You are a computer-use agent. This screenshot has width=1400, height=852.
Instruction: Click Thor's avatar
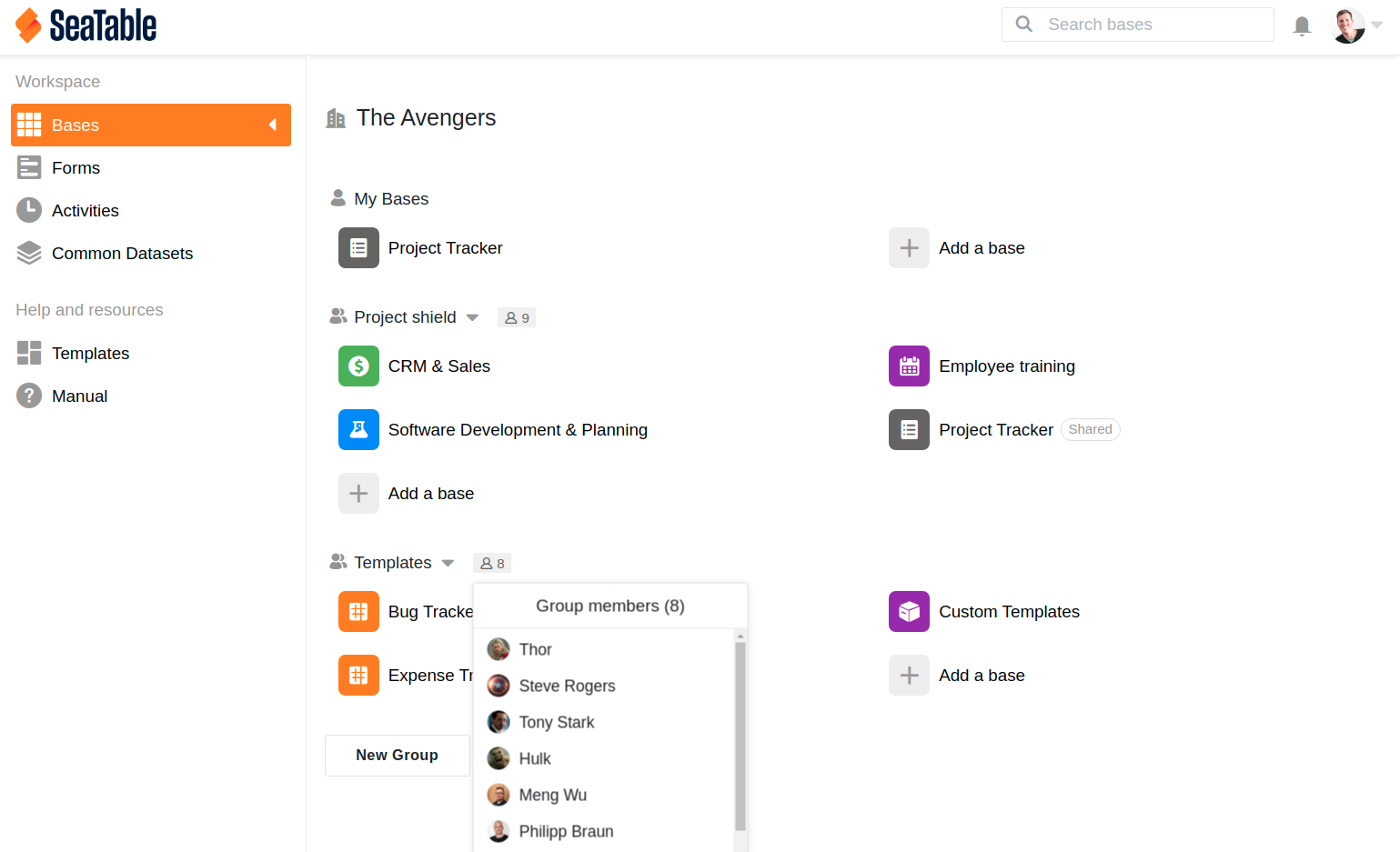[x=499, y=649]
